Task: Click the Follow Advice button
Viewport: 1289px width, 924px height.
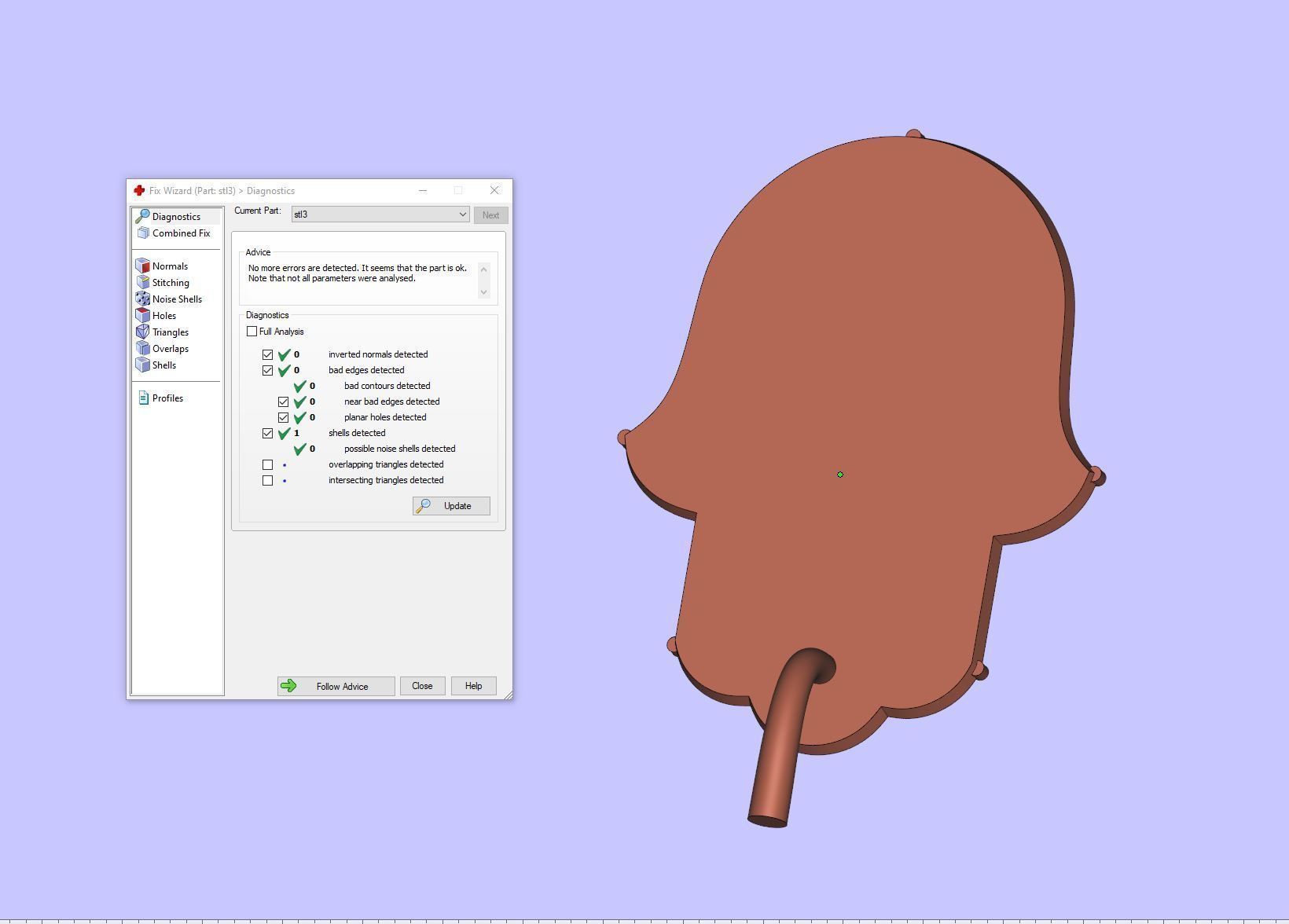Action: pos(336,686)
